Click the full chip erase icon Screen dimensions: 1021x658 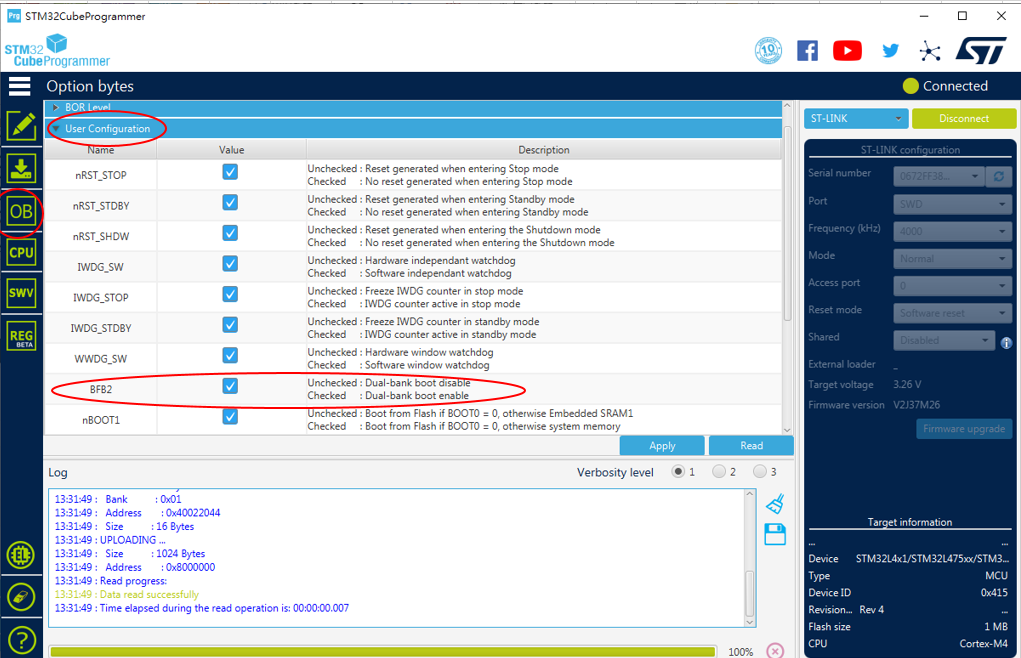coord(21,597)
